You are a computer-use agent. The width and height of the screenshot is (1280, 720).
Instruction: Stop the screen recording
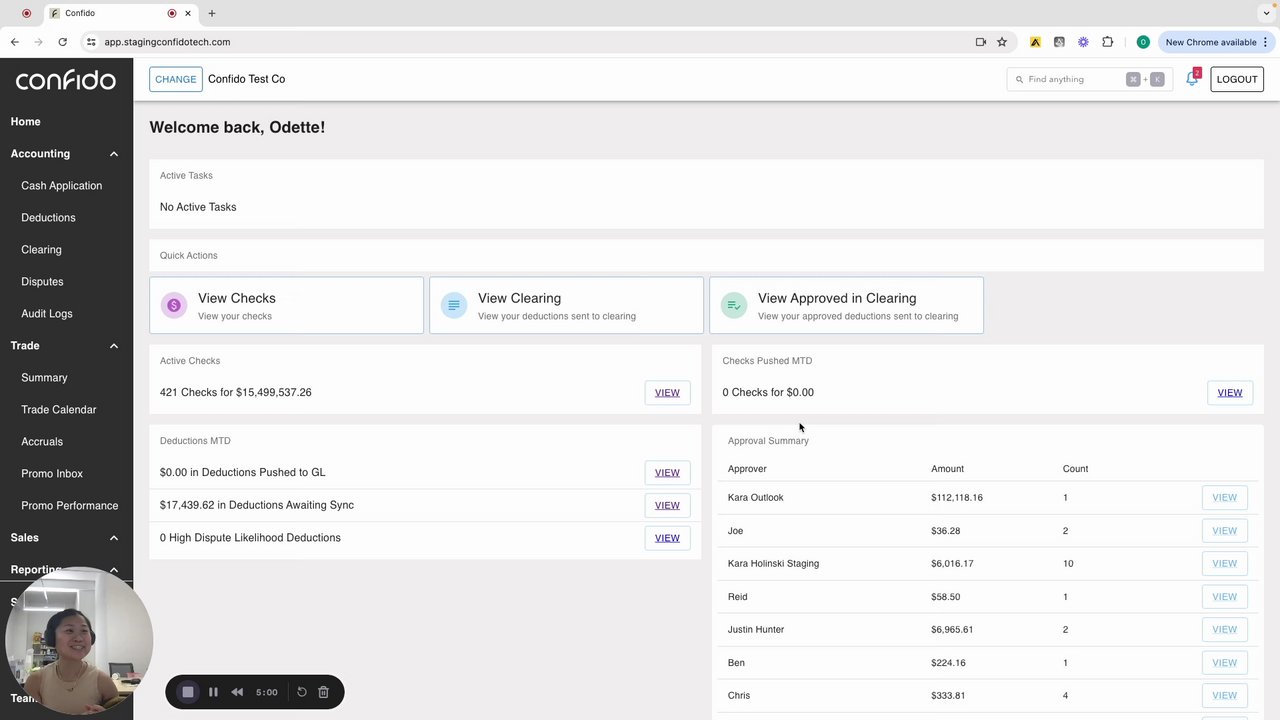pyautogui.click(x=187, y=692)
